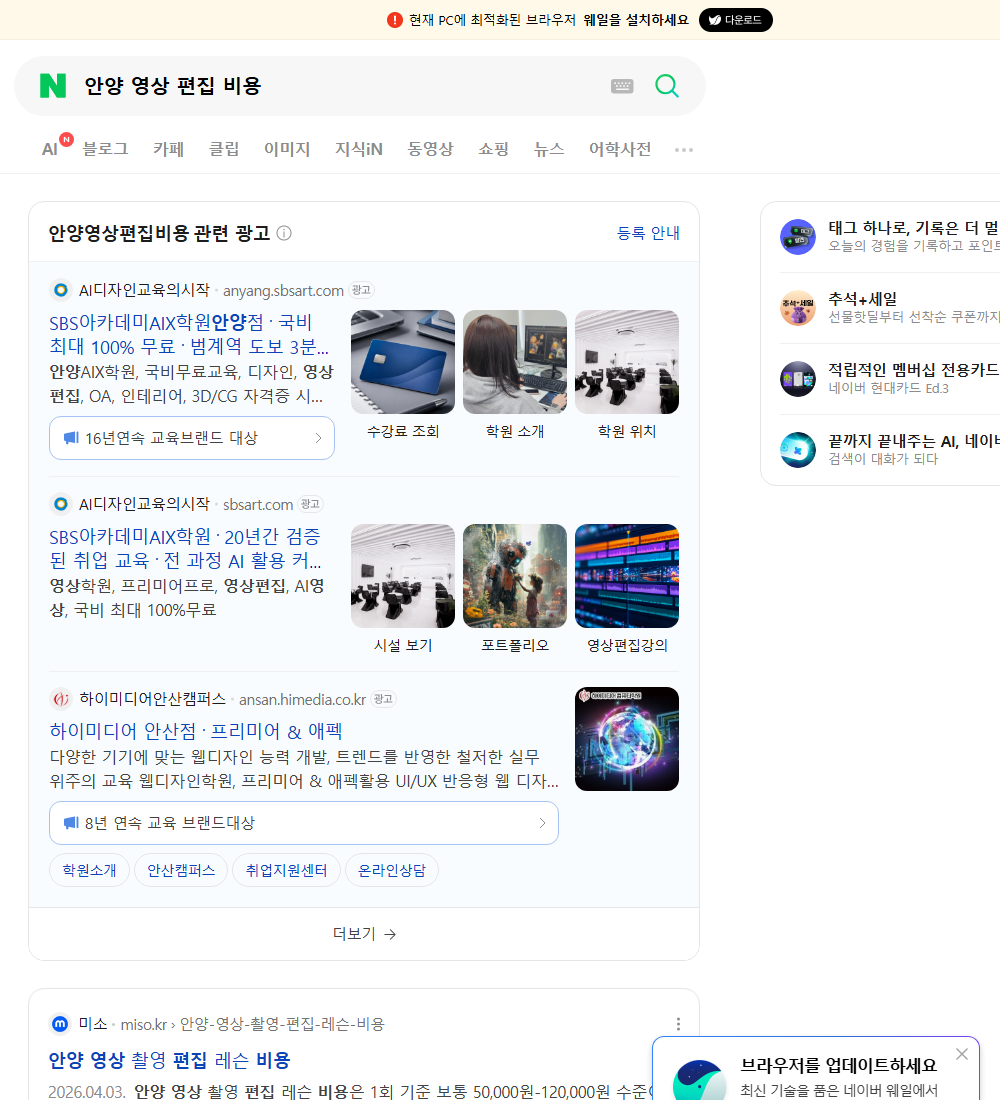This screenshot has width=1000, height=1100.
Task: Switch to the 블로그 tab
Action: [x=105, y=149]
